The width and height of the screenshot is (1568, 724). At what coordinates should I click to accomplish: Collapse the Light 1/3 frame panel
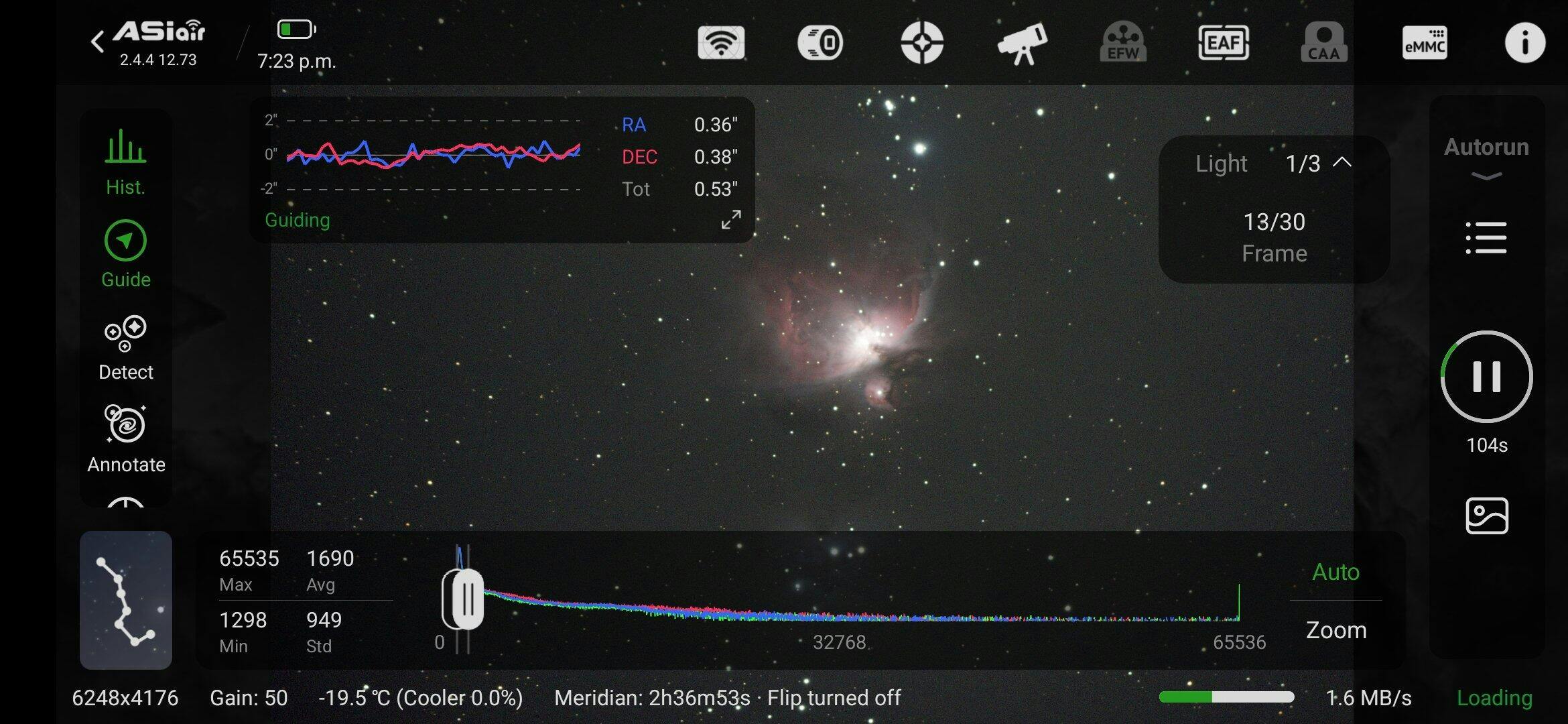[1342, 162]
